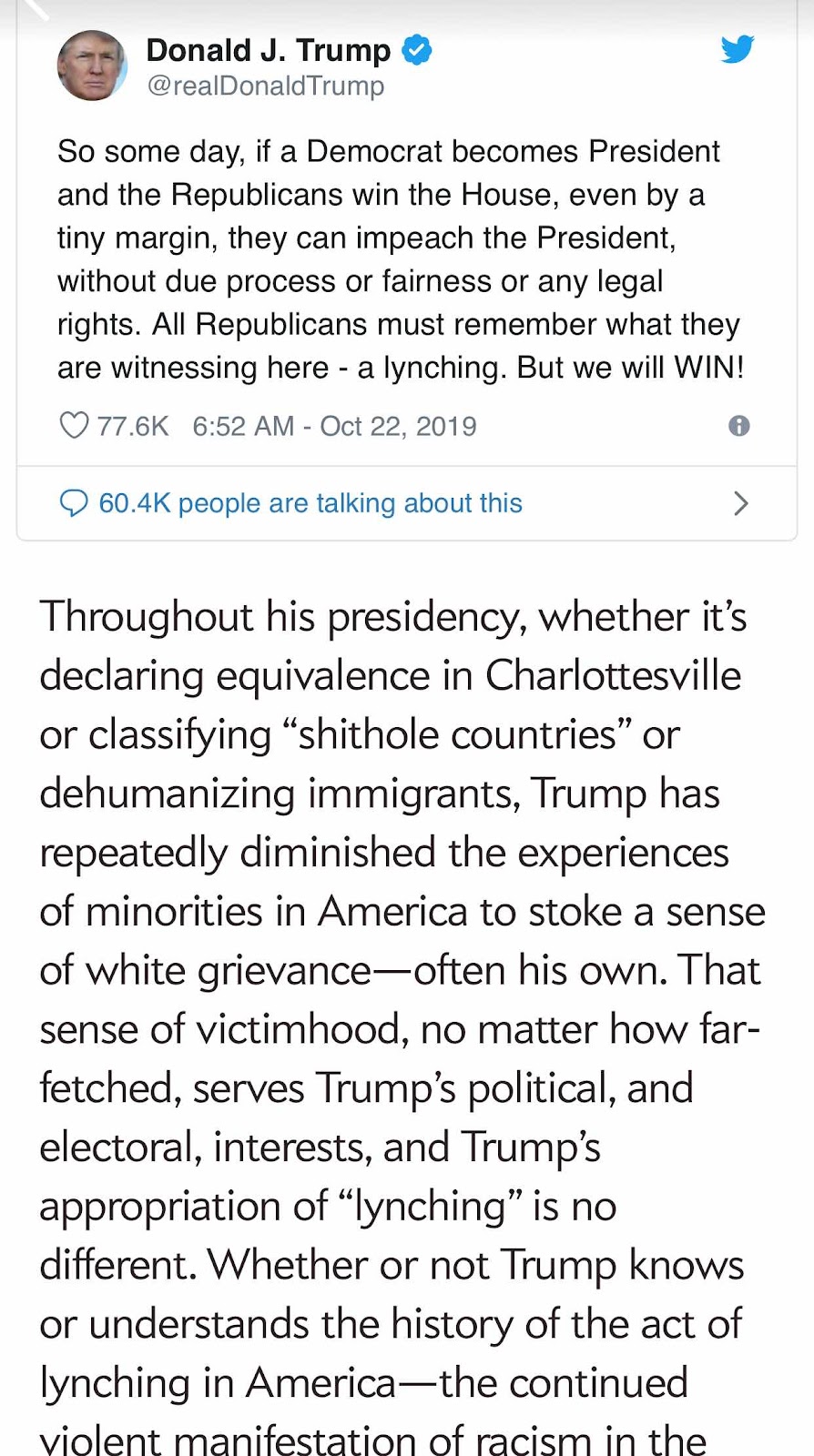This screenshot has width=814, height=1456.
Task: Open the Donald J. Trump display name
Action: [269, 50]
